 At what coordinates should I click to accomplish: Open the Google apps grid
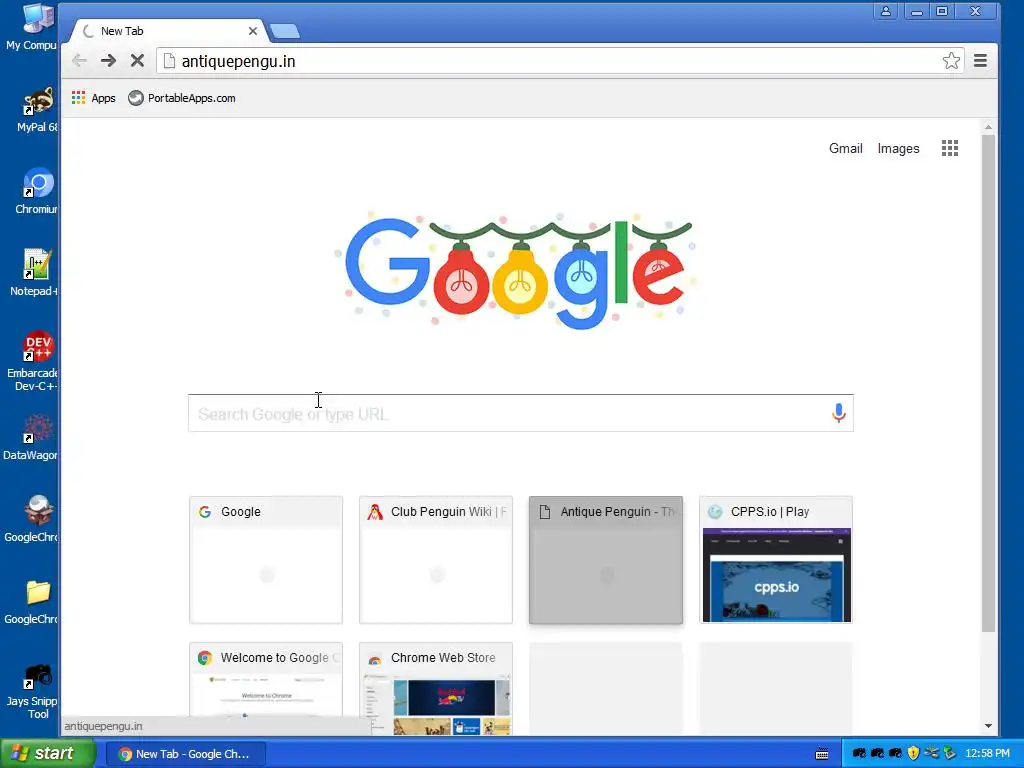(x=950, y=148)
